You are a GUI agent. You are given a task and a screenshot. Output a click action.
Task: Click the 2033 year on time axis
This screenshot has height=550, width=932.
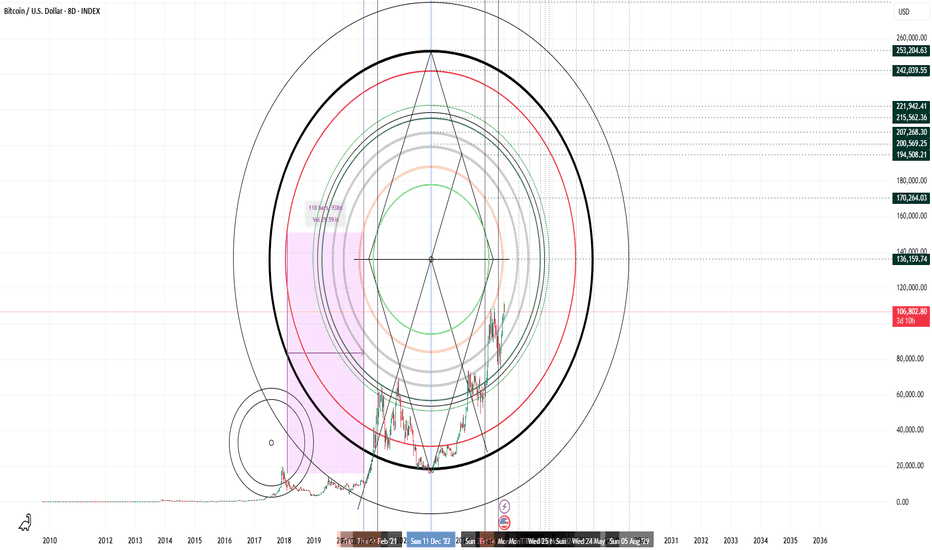coord(731,540)
